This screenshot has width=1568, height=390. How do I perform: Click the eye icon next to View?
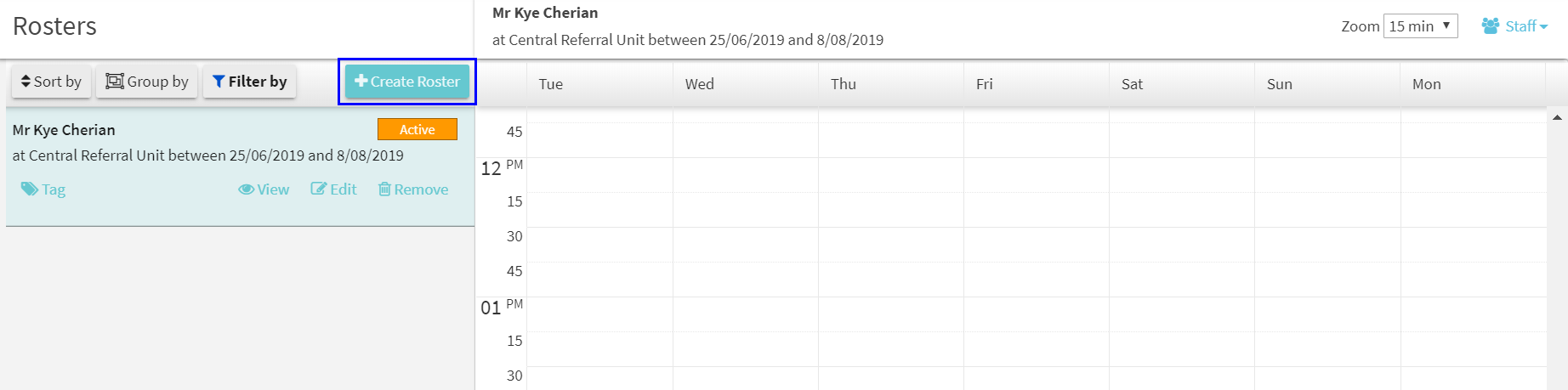click(x=246, y=189)
